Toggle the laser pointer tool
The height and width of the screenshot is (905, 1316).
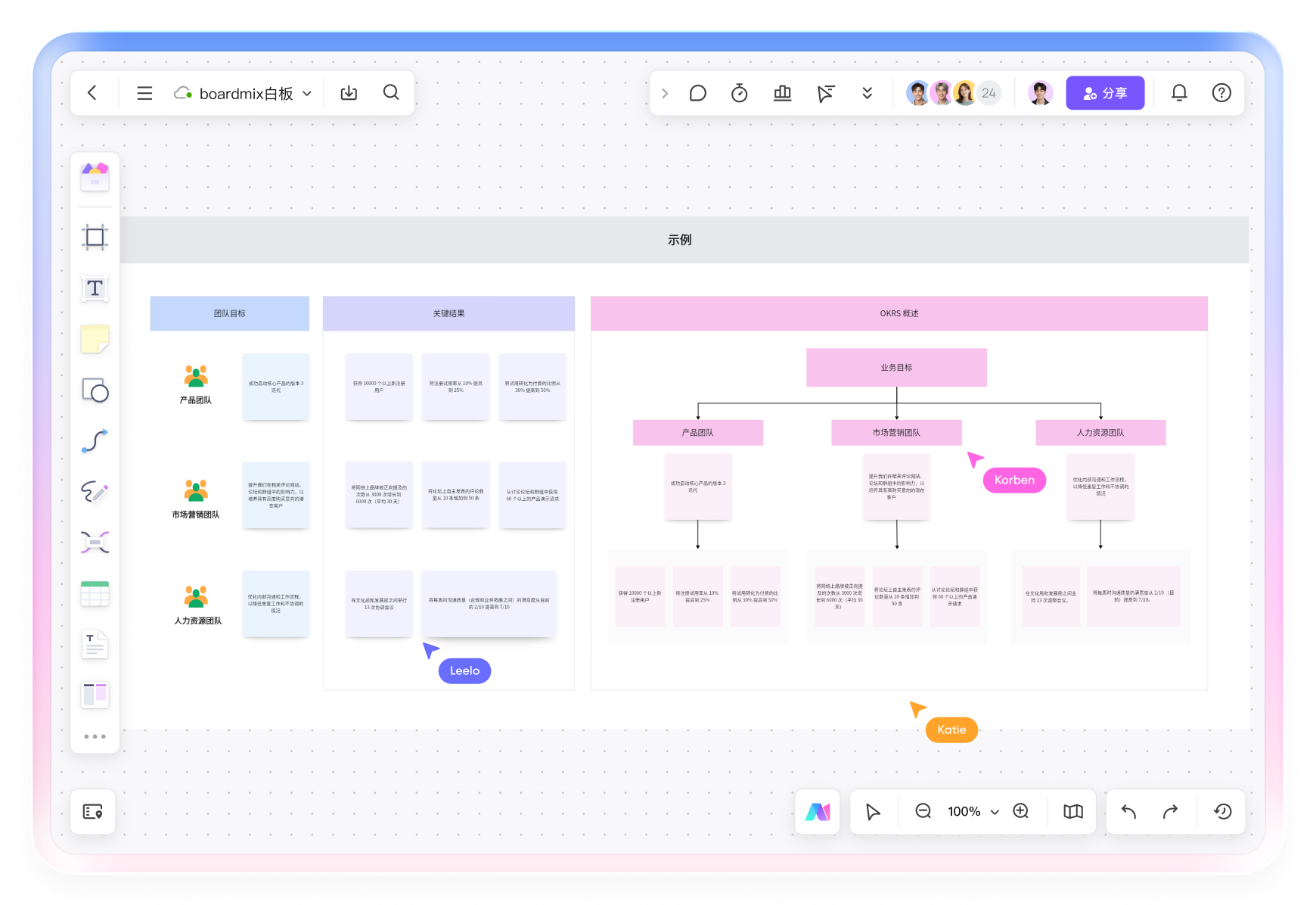click(x=825, y=92)
